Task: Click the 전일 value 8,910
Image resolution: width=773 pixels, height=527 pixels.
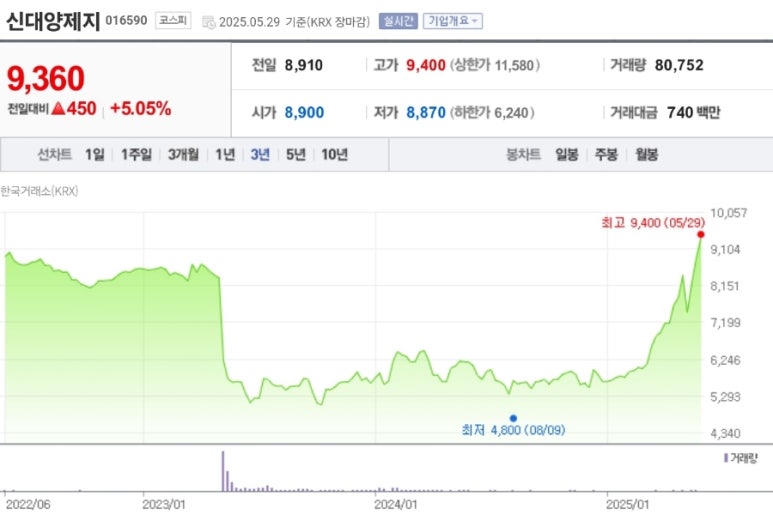Action: [304, 65]
